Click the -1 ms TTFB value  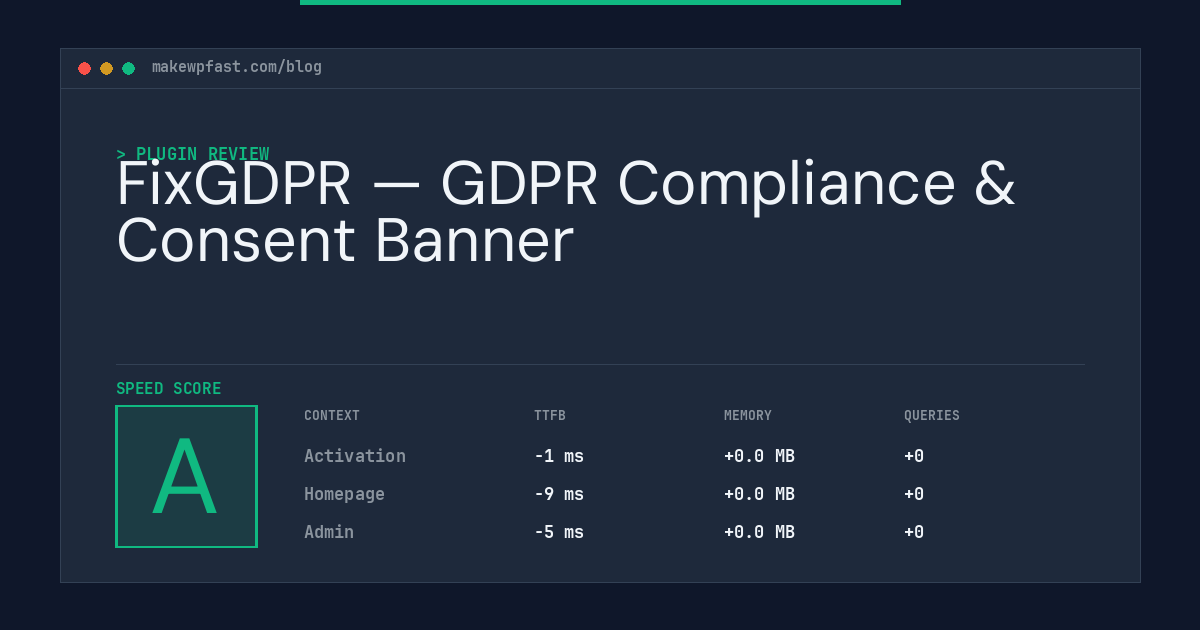point(559,456)
